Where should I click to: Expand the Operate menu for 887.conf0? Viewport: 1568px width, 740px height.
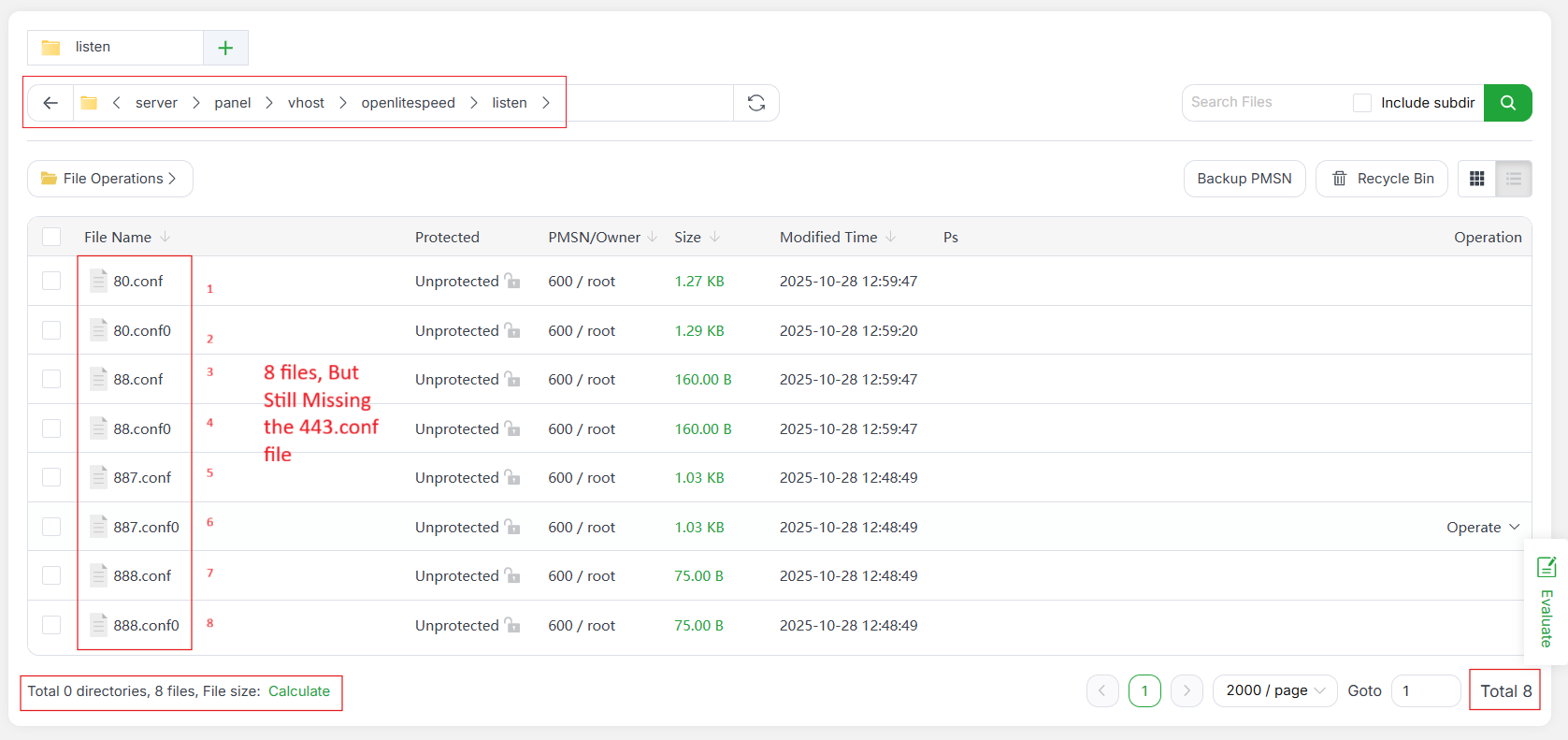point(1483,528)
